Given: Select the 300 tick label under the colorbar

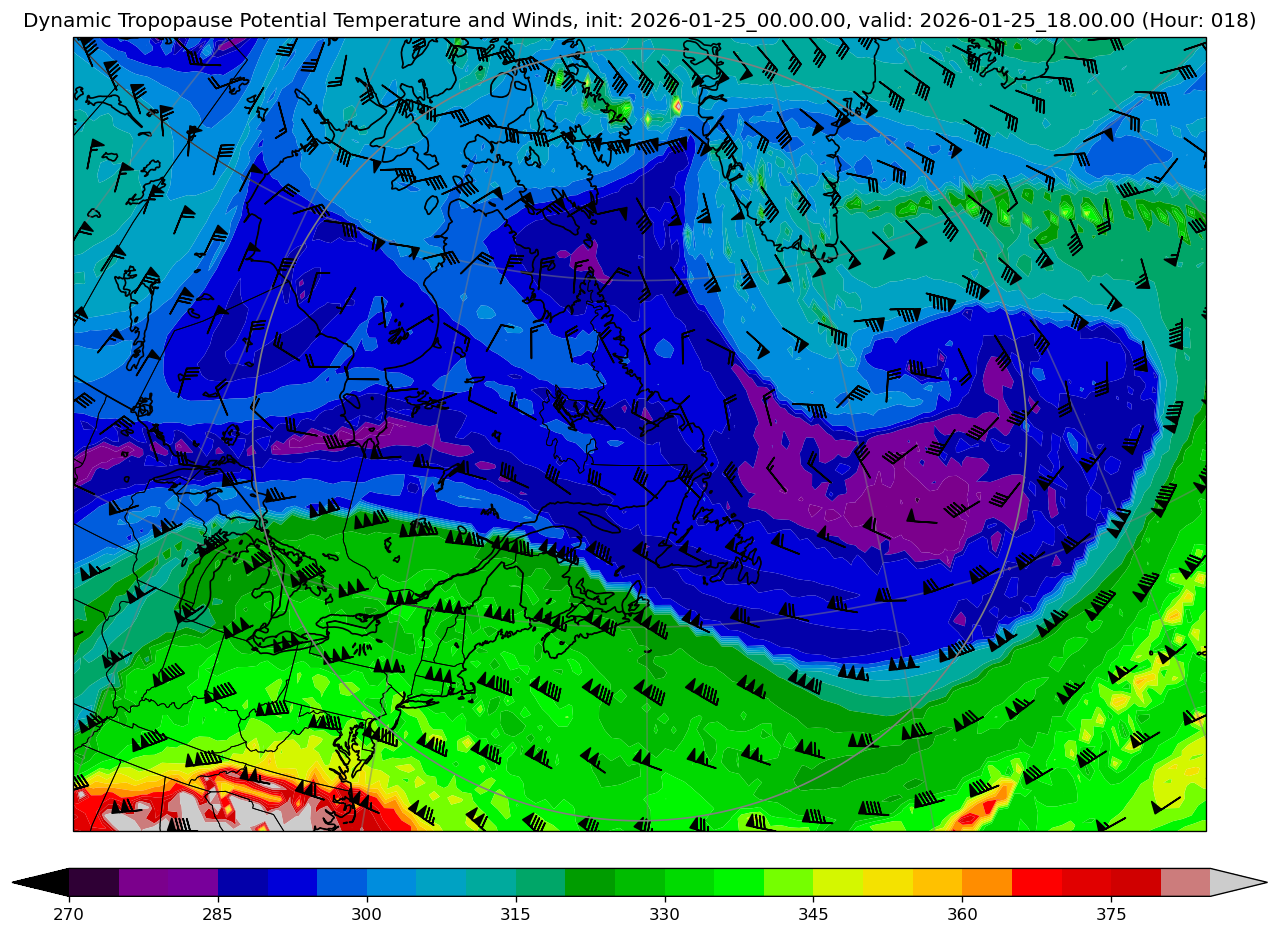Looking at the screenshot, I should 367,914.
